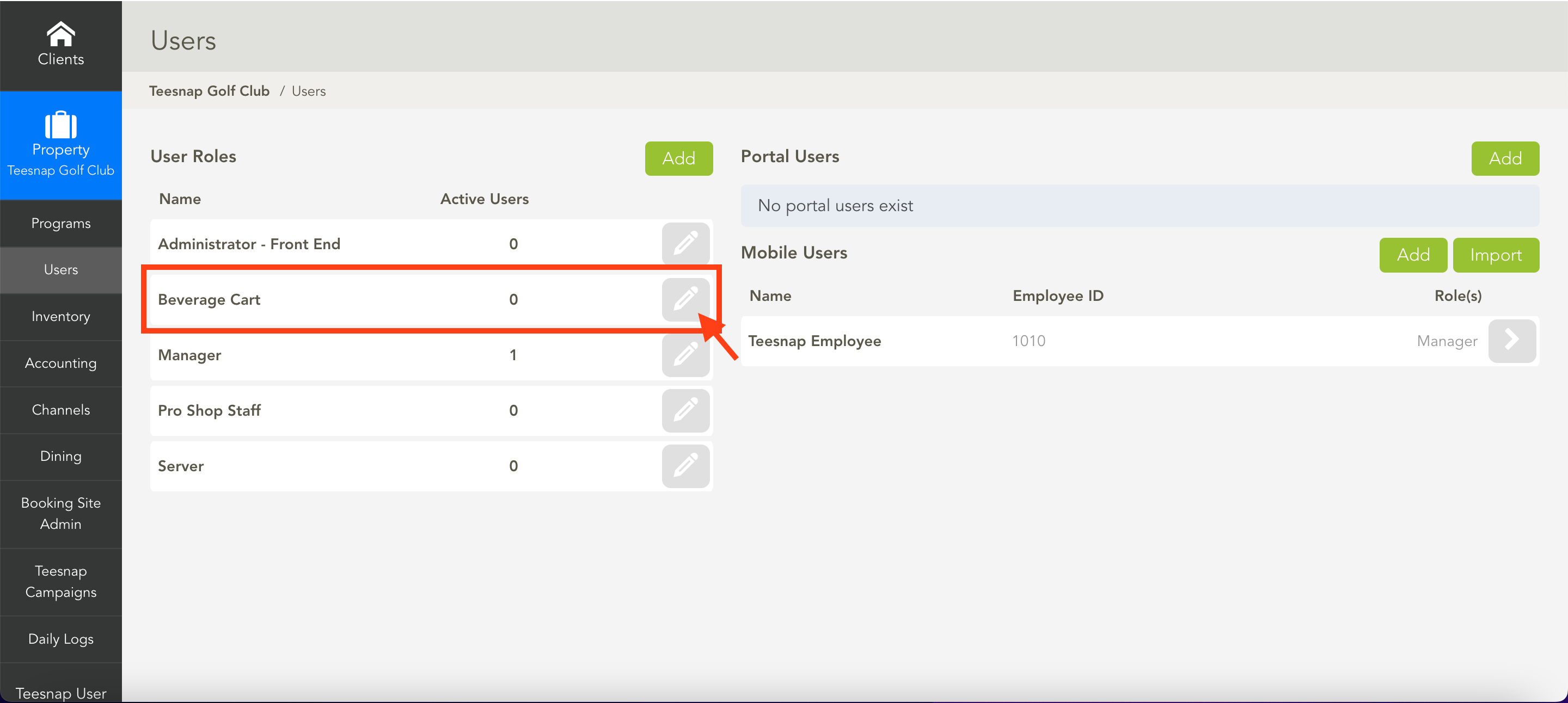This screenshot has width=1568, height=703.
Task: Click Employee ID value 1010
Action: click(1028, 341)
